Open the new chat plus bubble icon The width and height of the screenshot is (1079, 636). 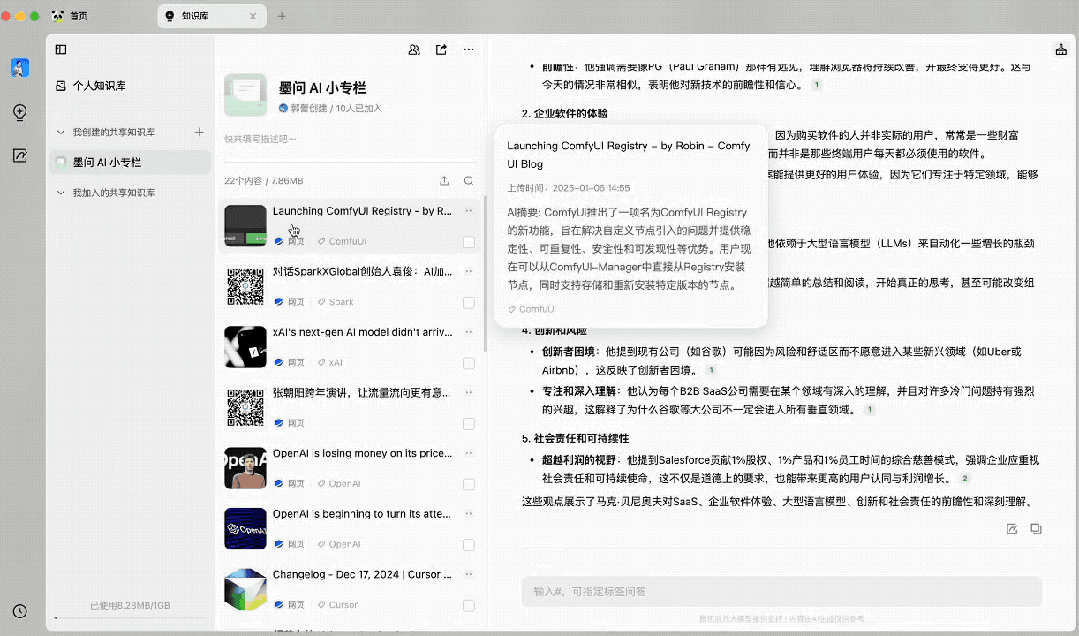click(20, 112)
